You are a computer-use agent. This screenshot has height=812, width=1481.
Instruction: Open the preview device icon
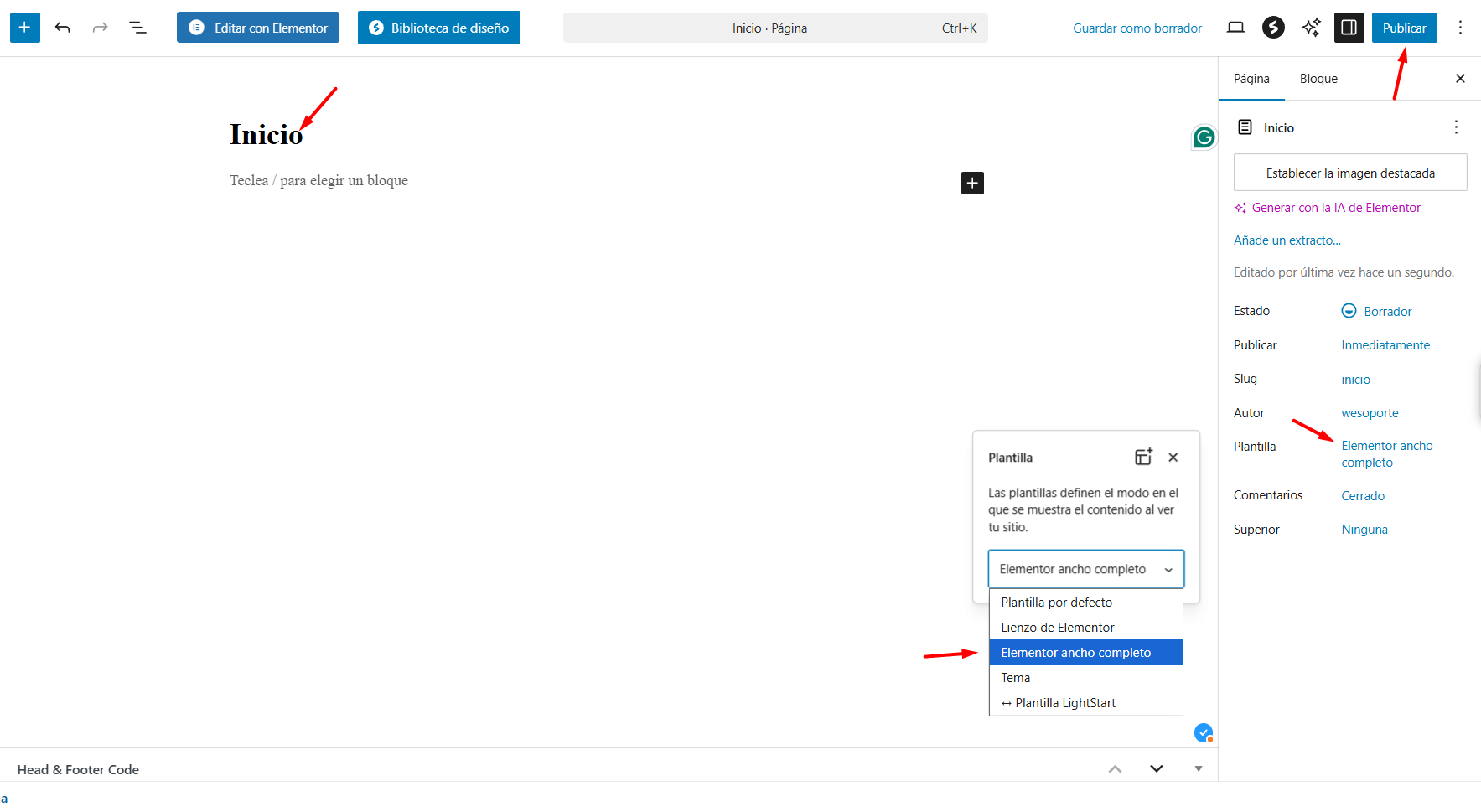1235,28
